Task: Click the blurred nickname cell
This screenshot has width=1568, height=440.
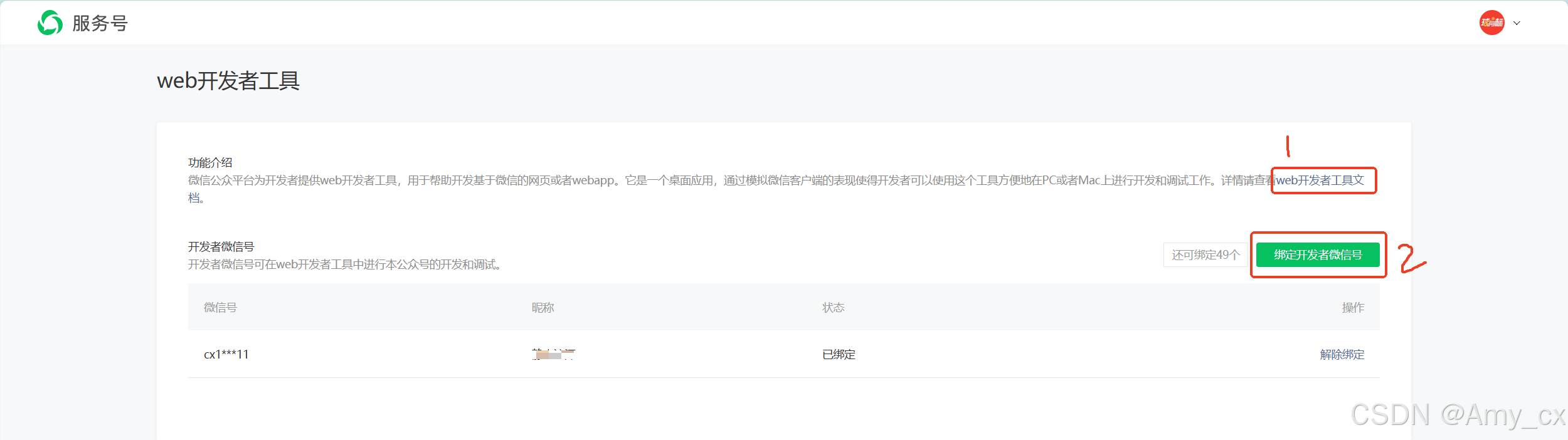Action: pyautogui.click(x=553, y=355)
